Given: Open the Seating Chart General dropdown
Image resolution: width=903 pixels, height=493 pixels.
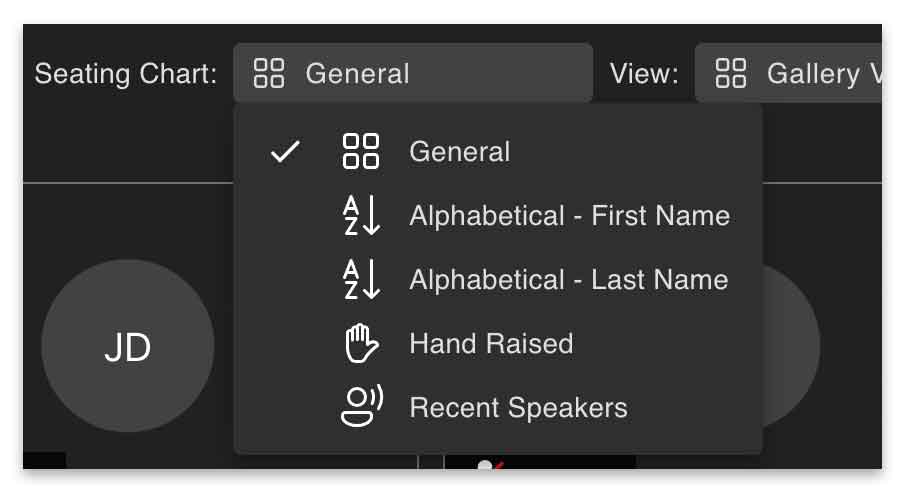Looking at the screenshot, I should (x=413, y=73).
